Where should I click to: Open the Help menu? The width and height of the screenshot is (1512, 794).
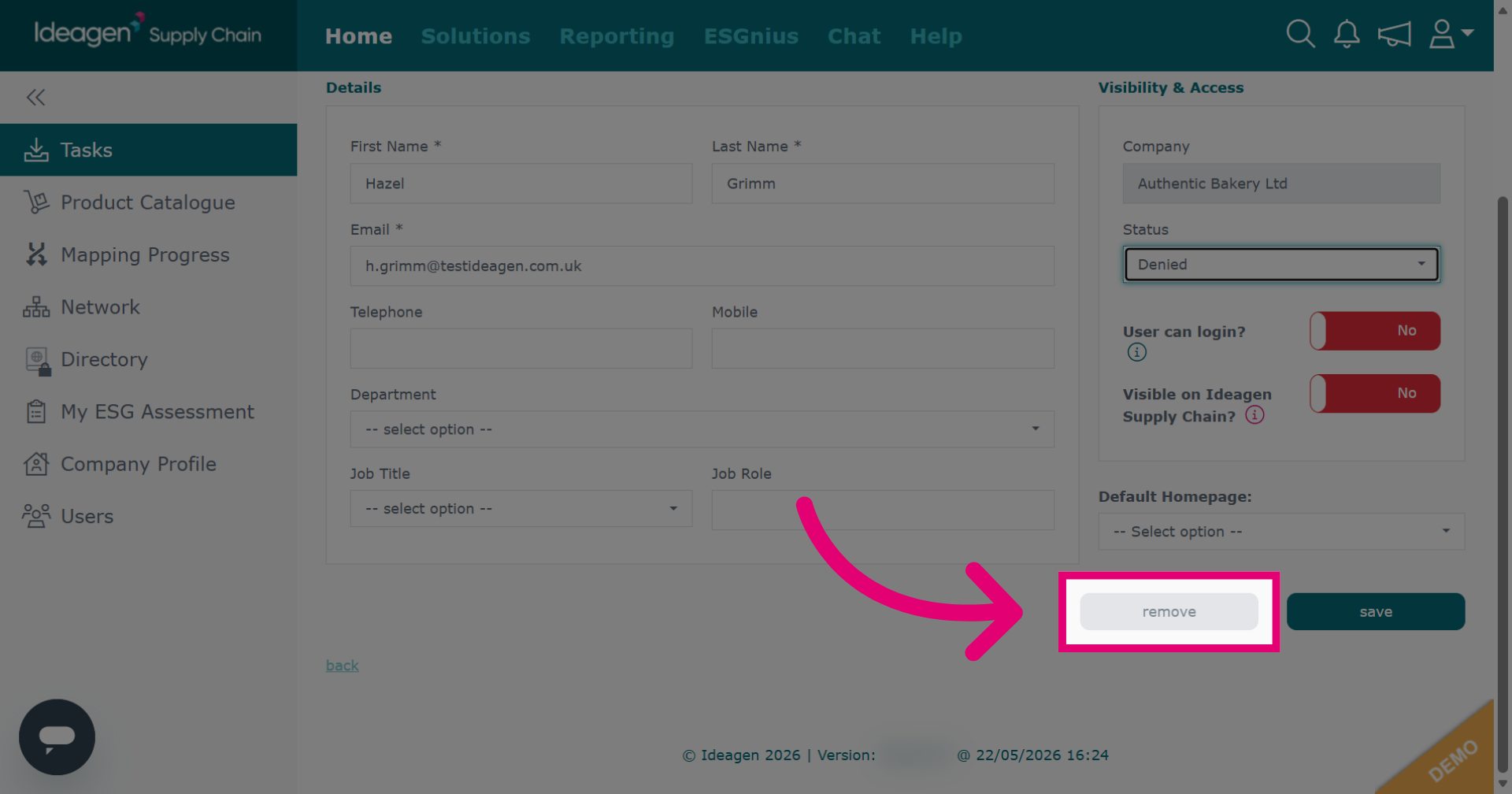tap(936, 36)
